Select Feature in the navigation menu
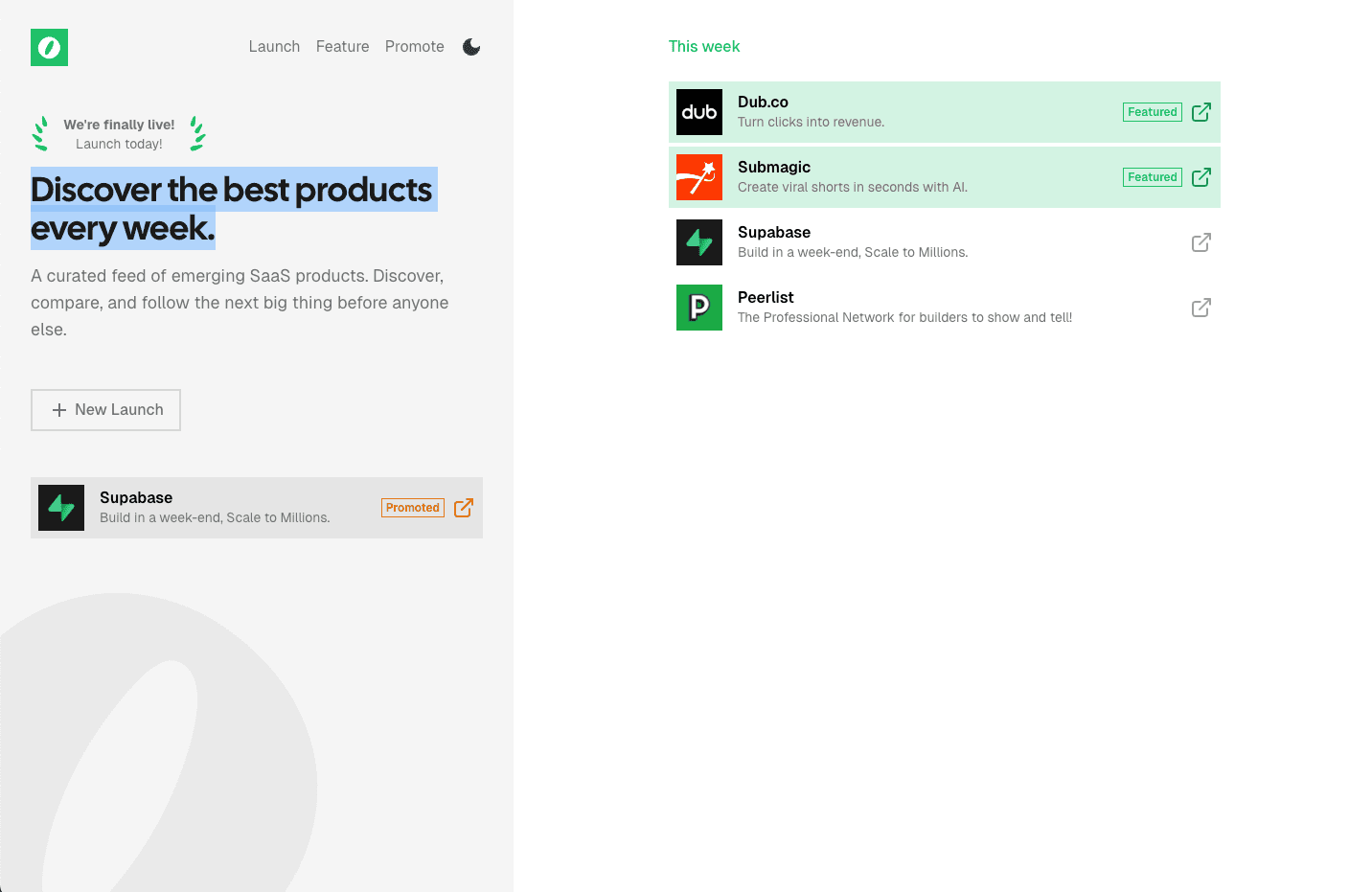The image size is (1372, 892). [x=342, y=46]
